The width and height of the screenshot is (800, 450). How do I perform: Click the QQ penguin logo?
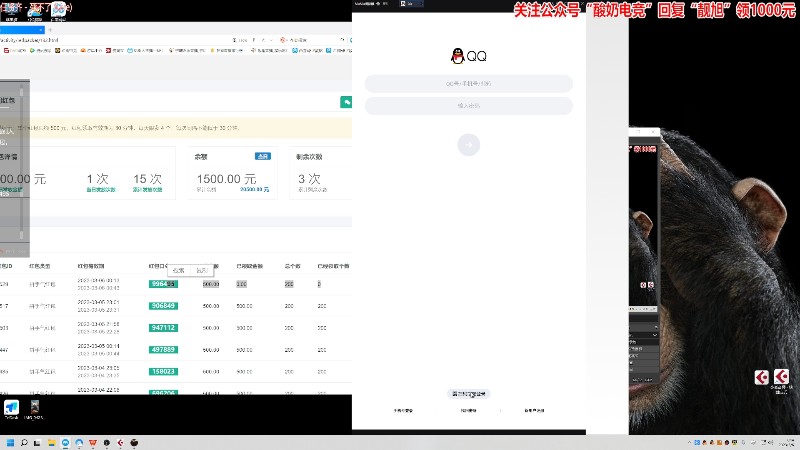click(x=458, y=56)
